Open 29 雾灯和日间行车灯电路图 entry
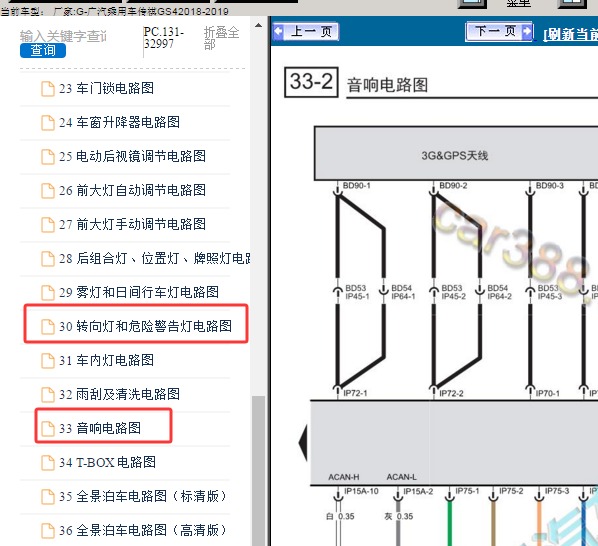Screen dimensions: 598x546 tap(139, 292)
